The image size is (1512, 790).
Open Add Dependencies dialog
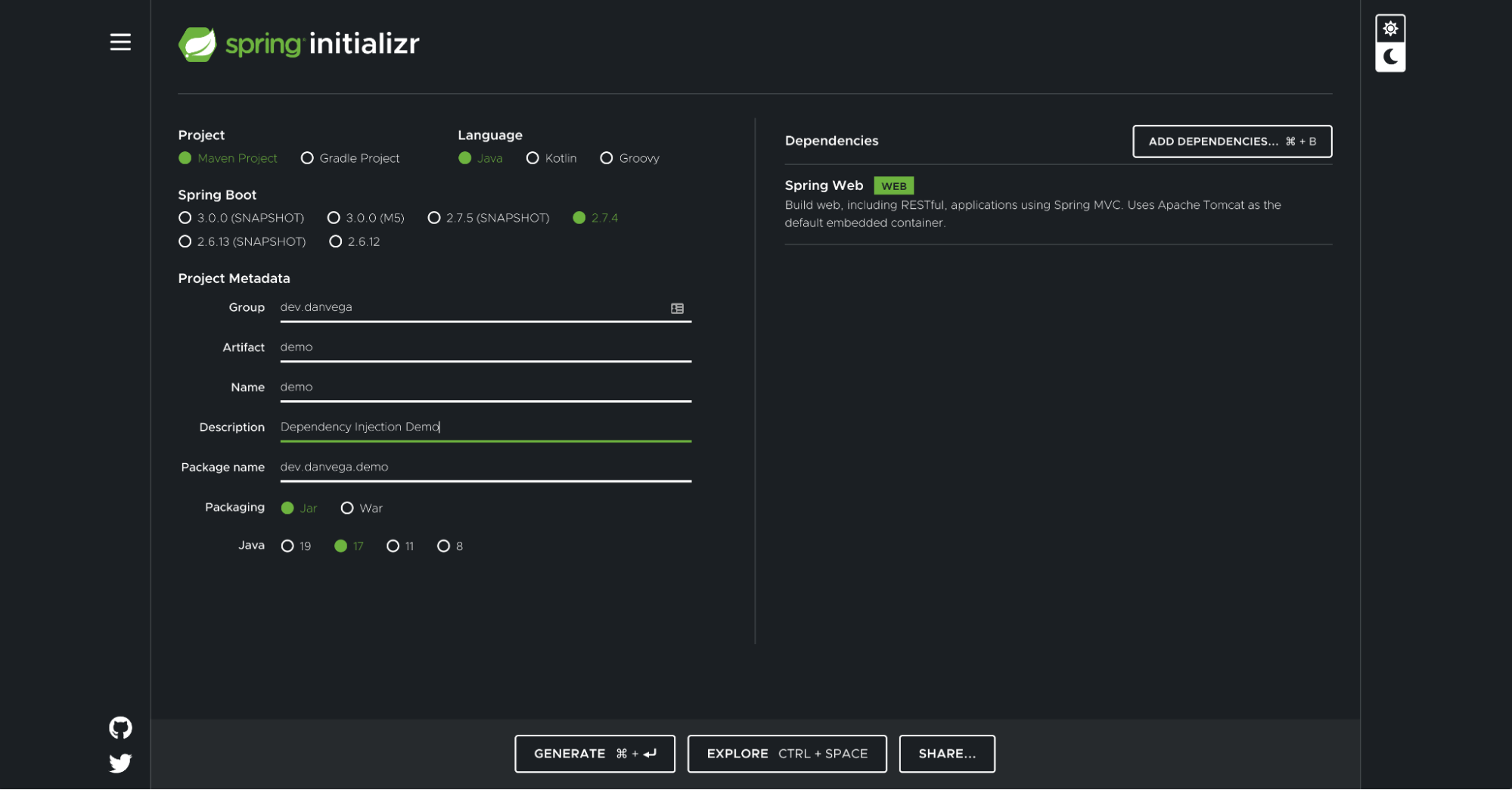[1232, 142]
